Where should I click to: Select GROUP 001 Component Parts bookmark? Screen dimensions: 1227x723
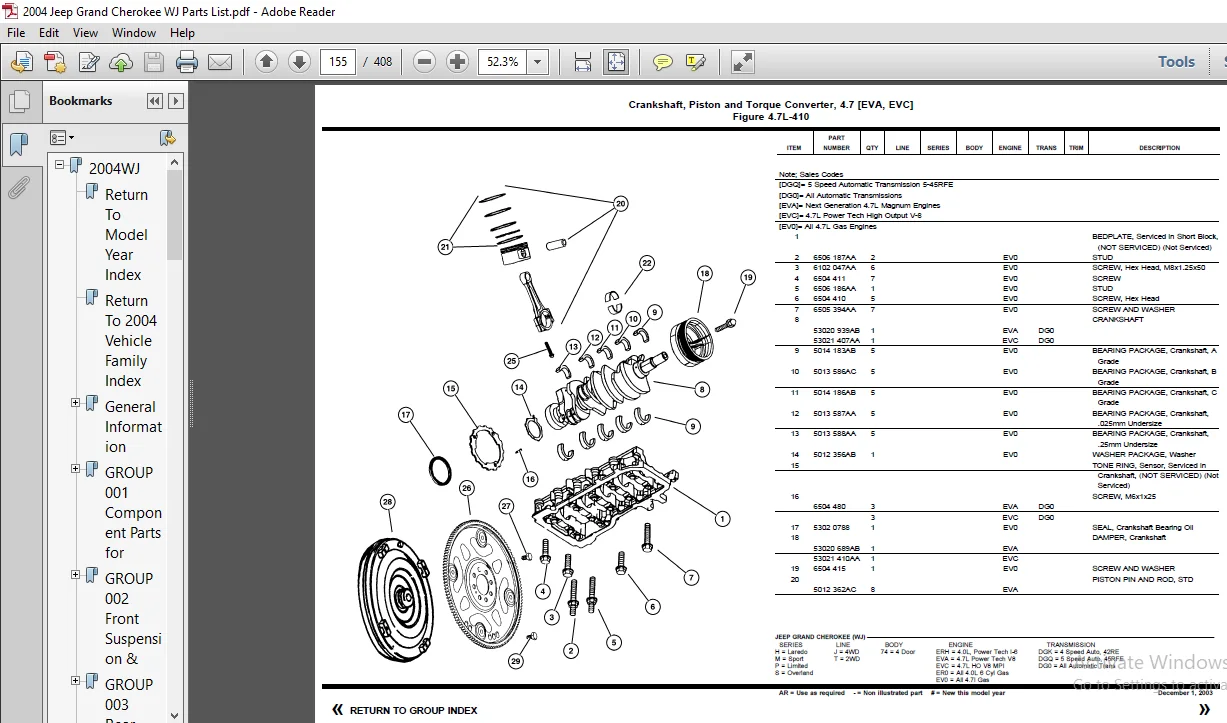[133, 513]
